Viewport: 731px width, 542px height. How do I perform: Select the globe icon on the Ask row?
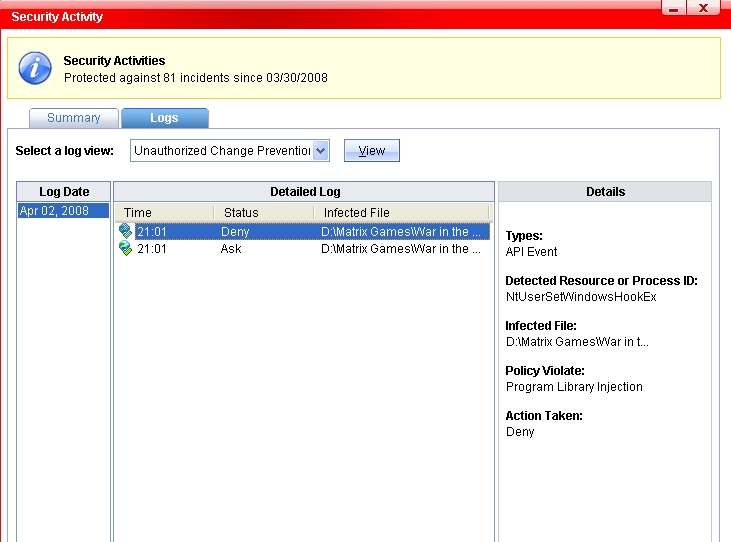coord(125,248)
